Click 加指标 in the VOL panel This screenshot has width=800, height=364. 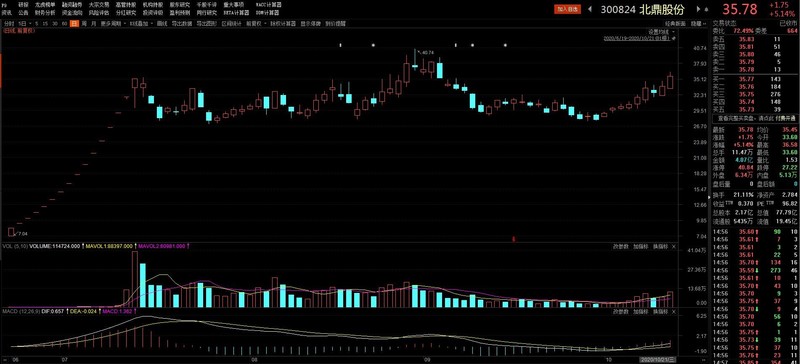tap(640, 247)
